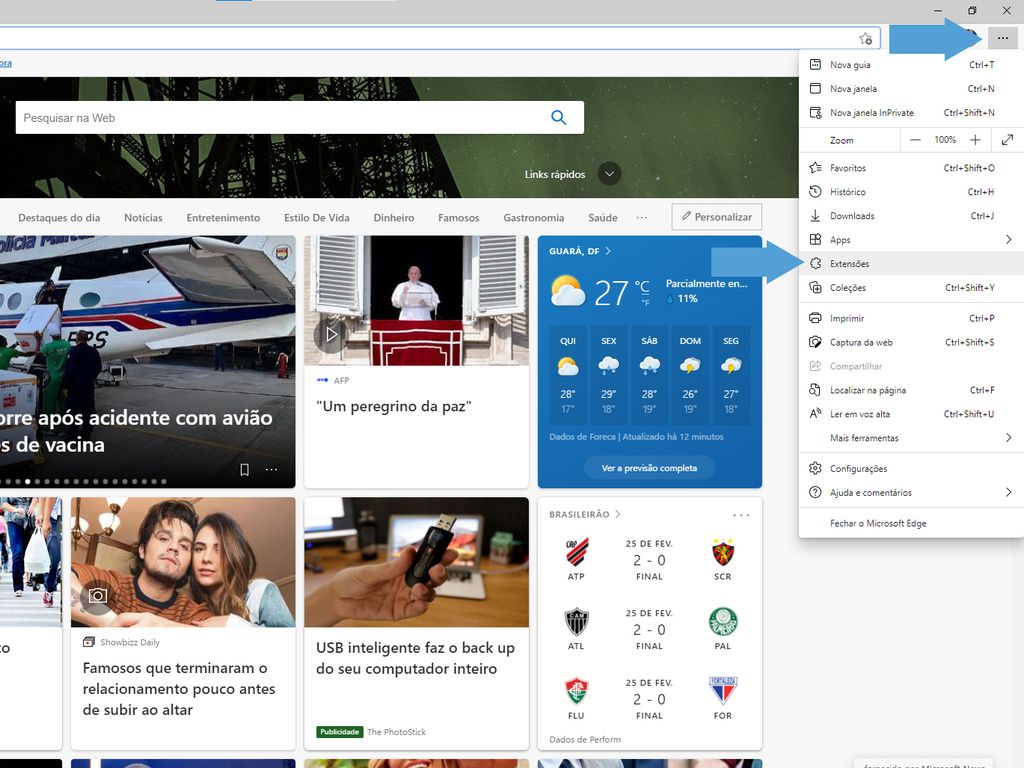Add page to favorites star icon
1024x768 pixels.
pyautogui.click(x=866, y=39)
